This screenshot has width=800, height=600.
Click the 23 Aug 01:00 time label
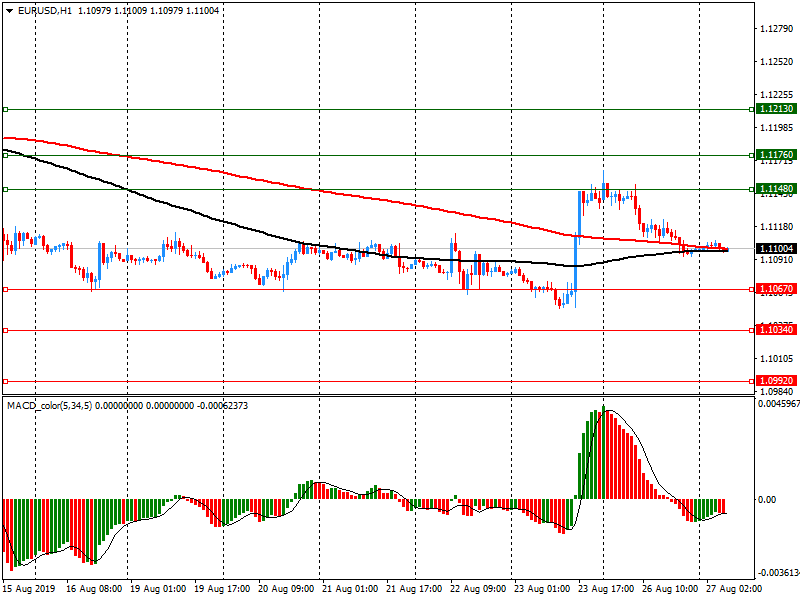click(542, 589)
